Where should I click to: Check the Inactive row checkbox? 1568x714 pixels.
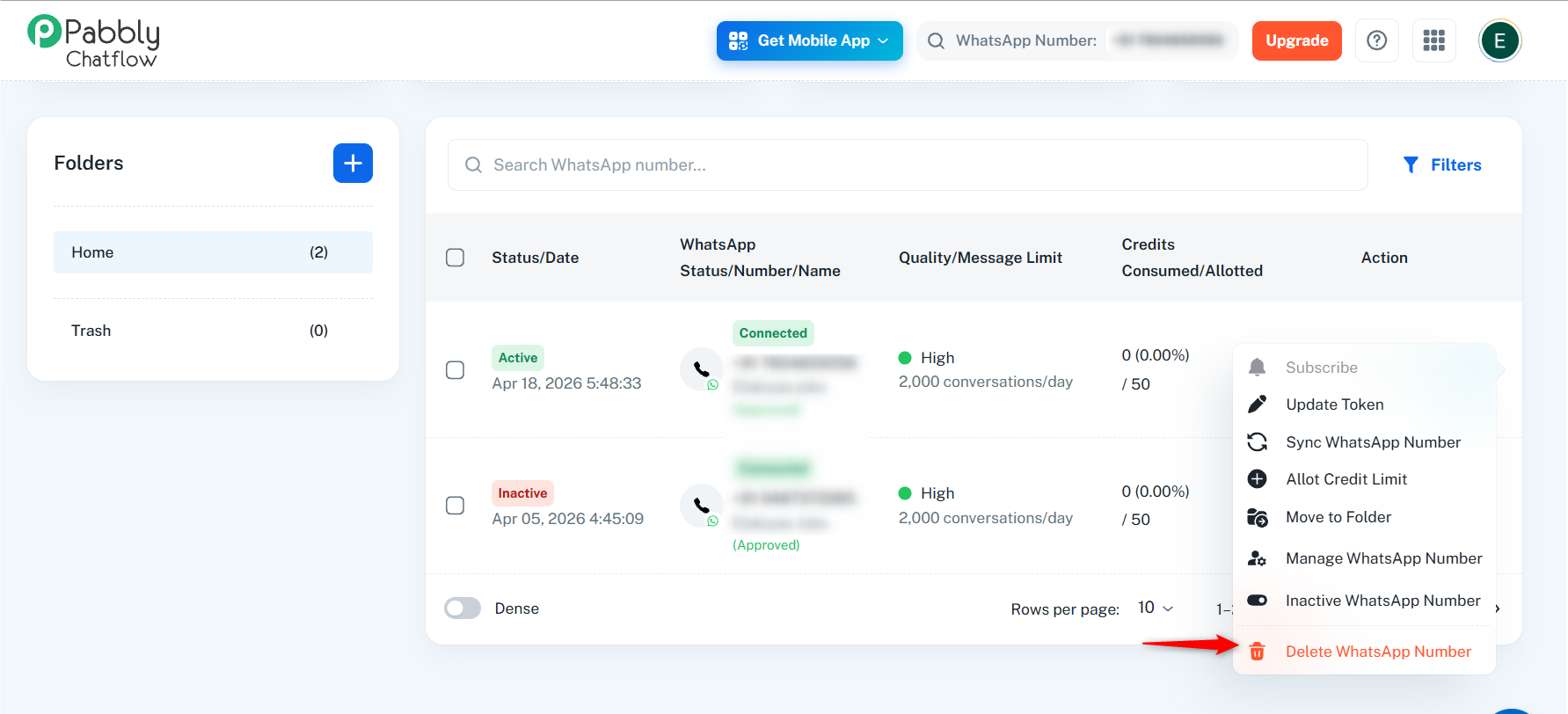(455, 506)
